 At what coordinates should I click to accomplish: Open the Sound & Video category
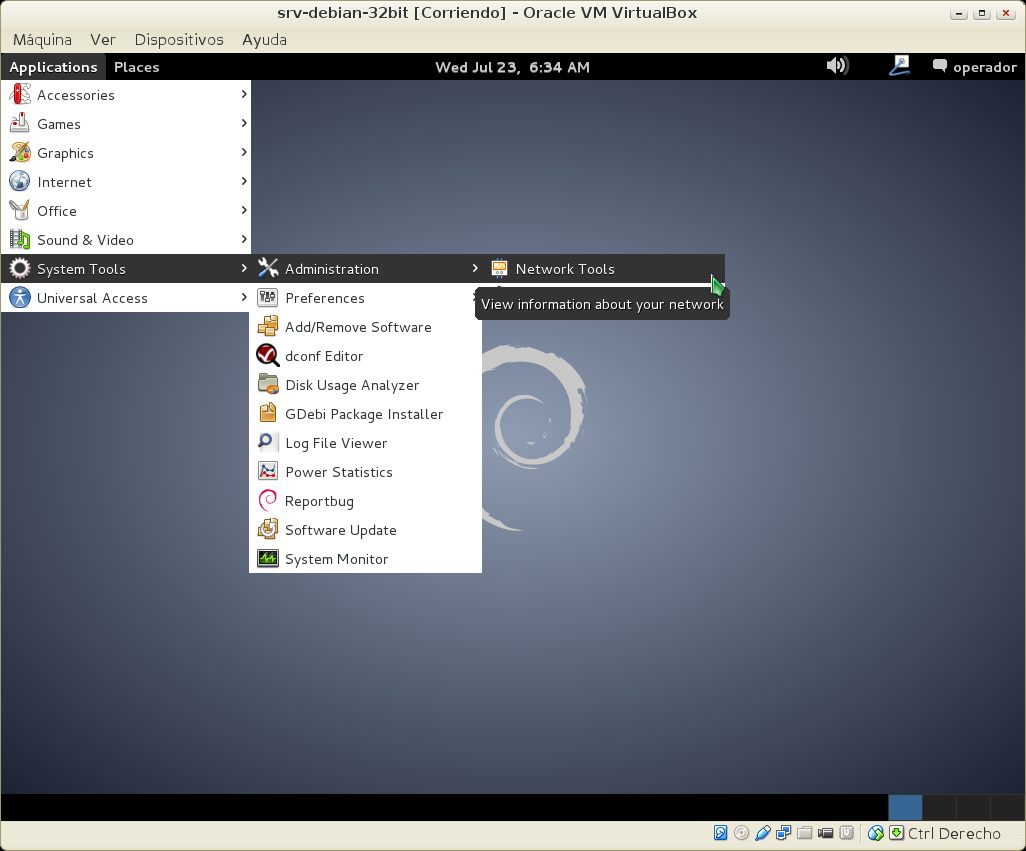click(x=85, y=240)
